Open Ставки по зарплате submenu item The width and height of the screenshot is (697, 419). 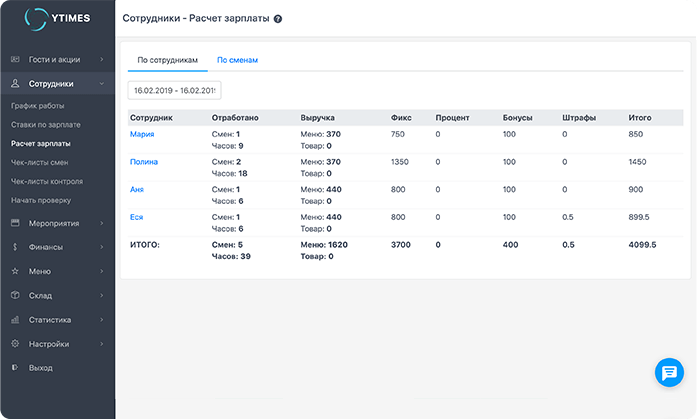click(46, 125)
